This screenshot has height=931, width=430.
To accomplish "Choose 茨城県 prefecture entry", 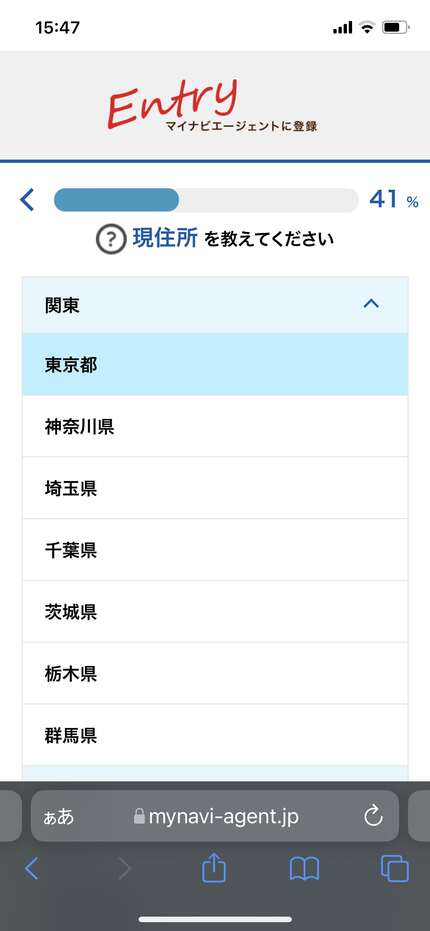I will (215, 612).
